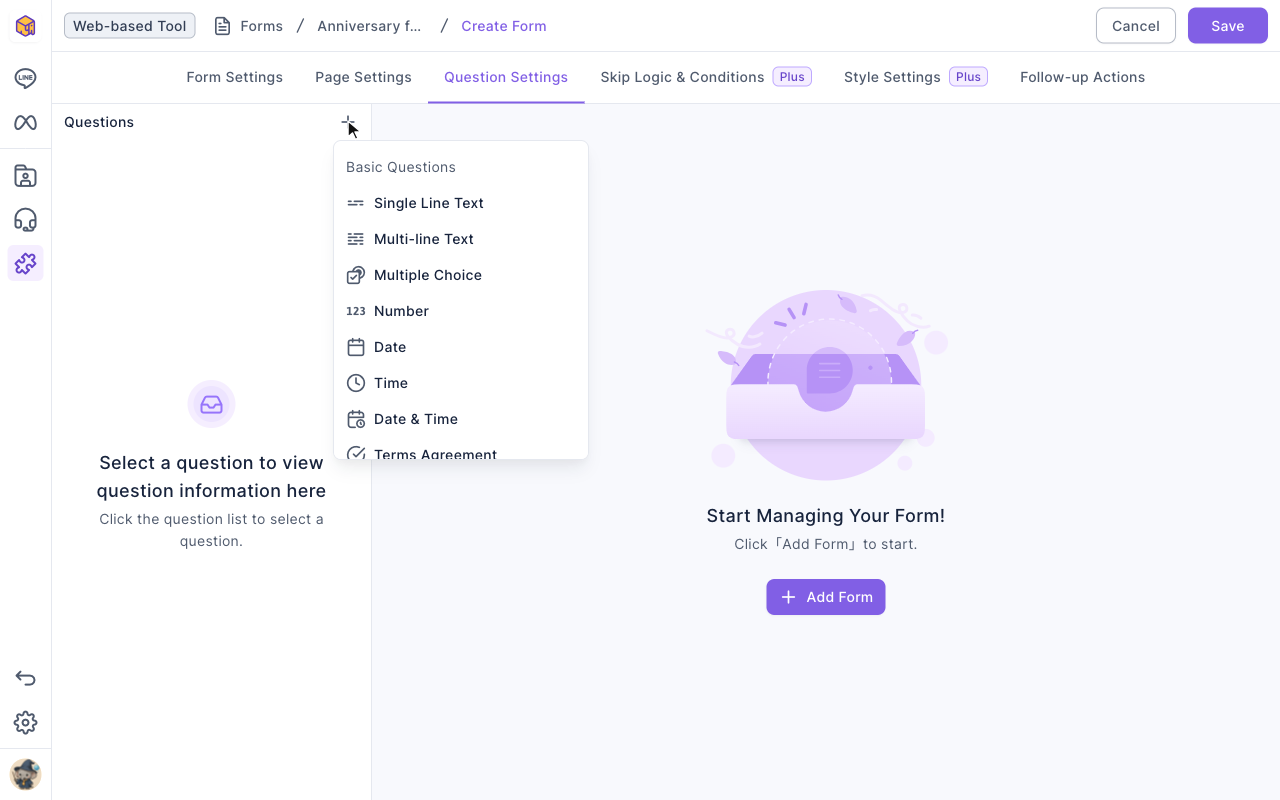Click the return arrow sidebar icon

click(25, 679)
